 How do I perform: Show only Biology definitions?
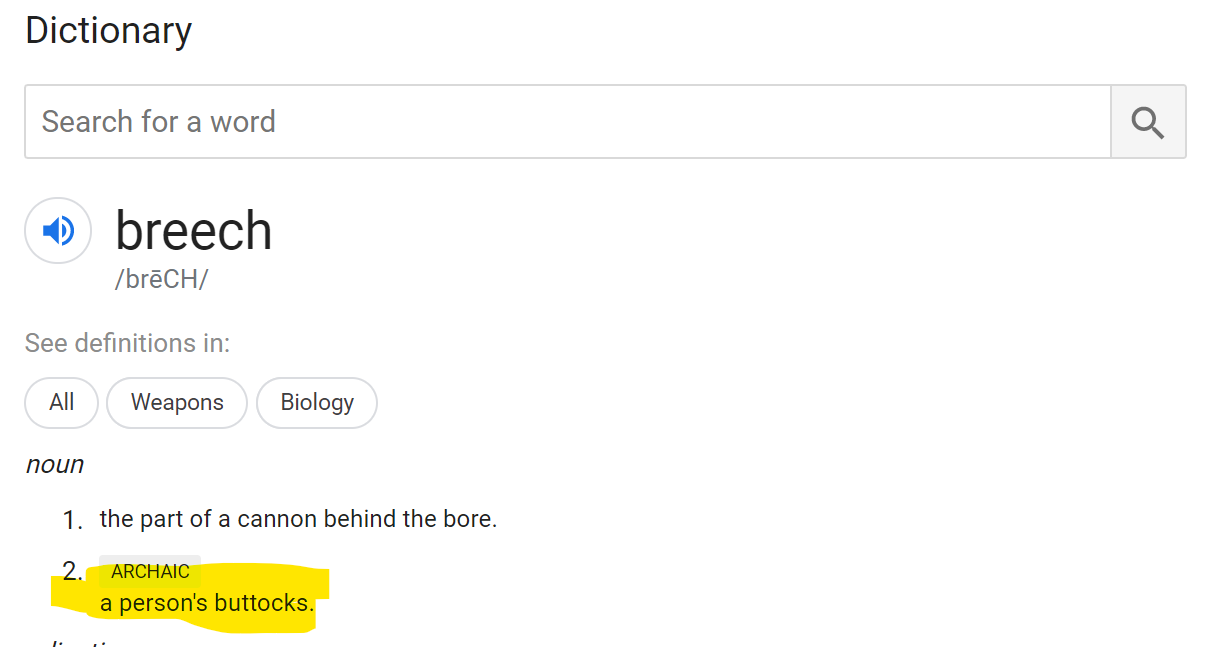[317, 403]
